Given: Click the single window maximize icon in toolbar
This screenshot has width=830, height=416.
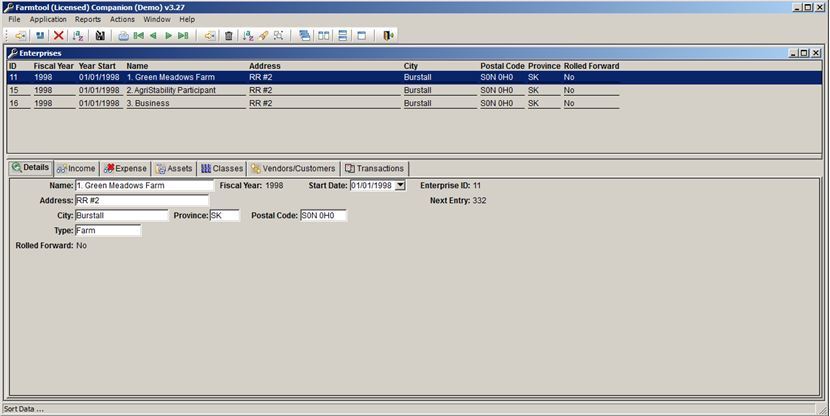Looking at the screenshot, I should click(x=362, y=35).
